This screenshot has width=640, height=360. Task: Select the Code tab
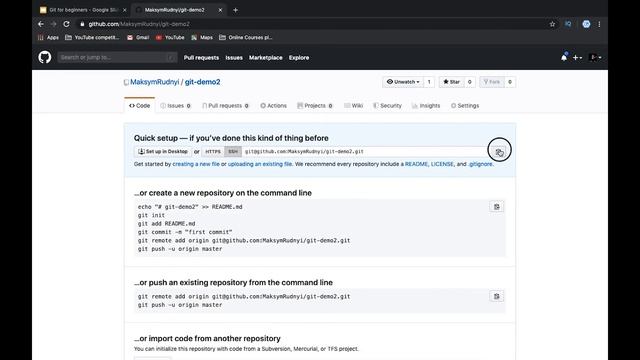point(140,106)
